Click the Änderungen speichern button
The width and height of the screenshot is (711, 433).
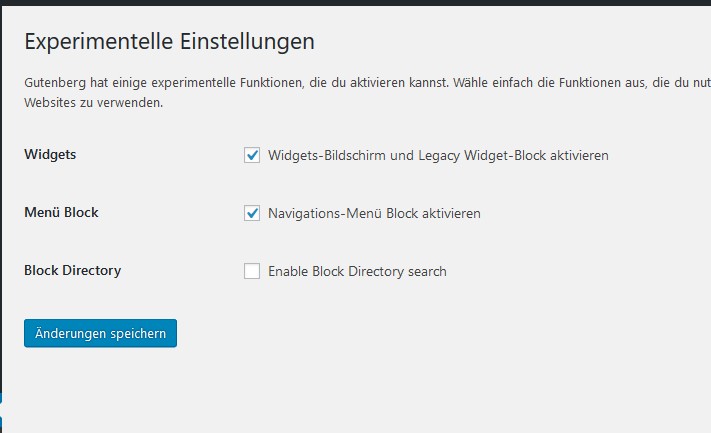click(100, 333)
